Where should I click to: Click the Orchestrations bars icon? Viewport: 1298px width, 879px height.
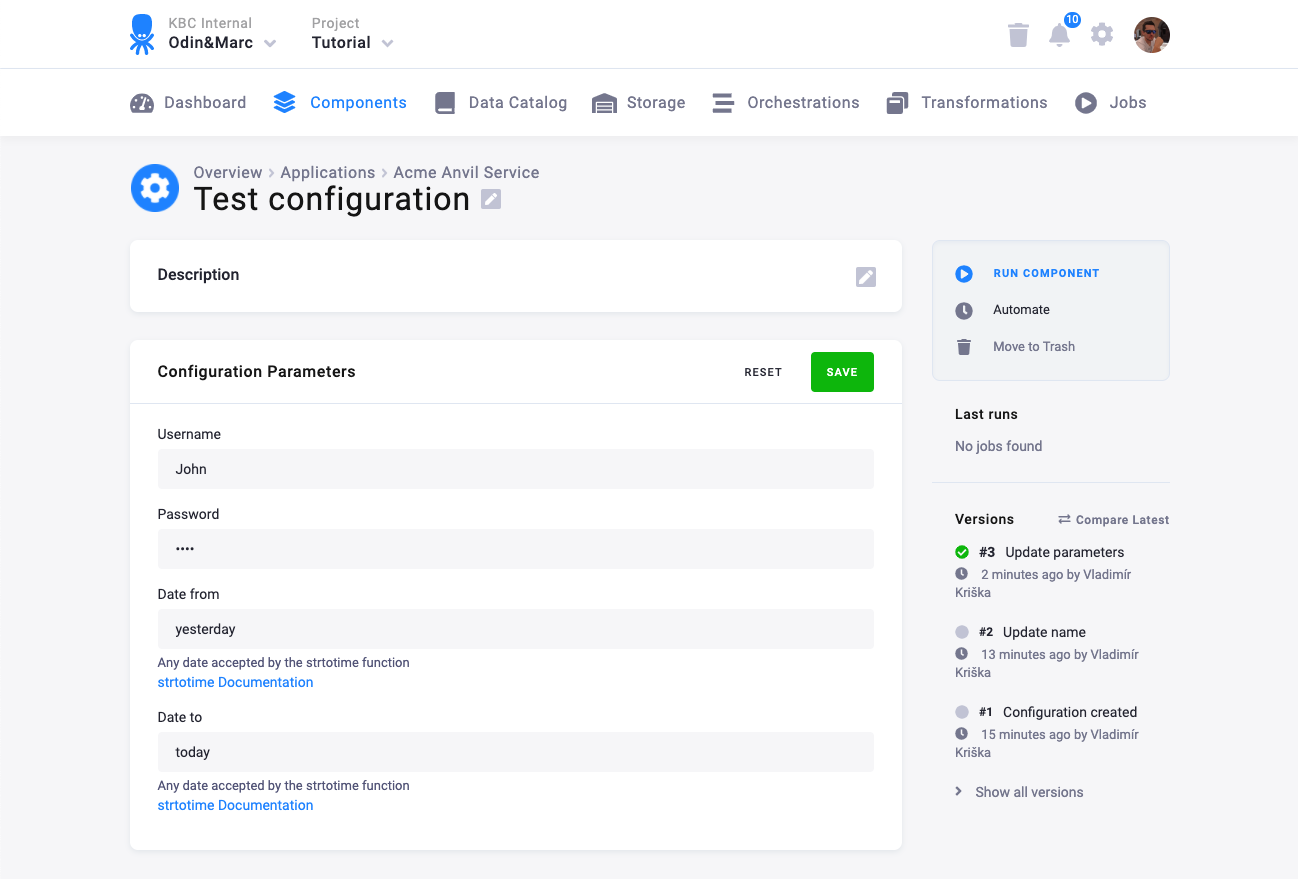tap(723, 103)
